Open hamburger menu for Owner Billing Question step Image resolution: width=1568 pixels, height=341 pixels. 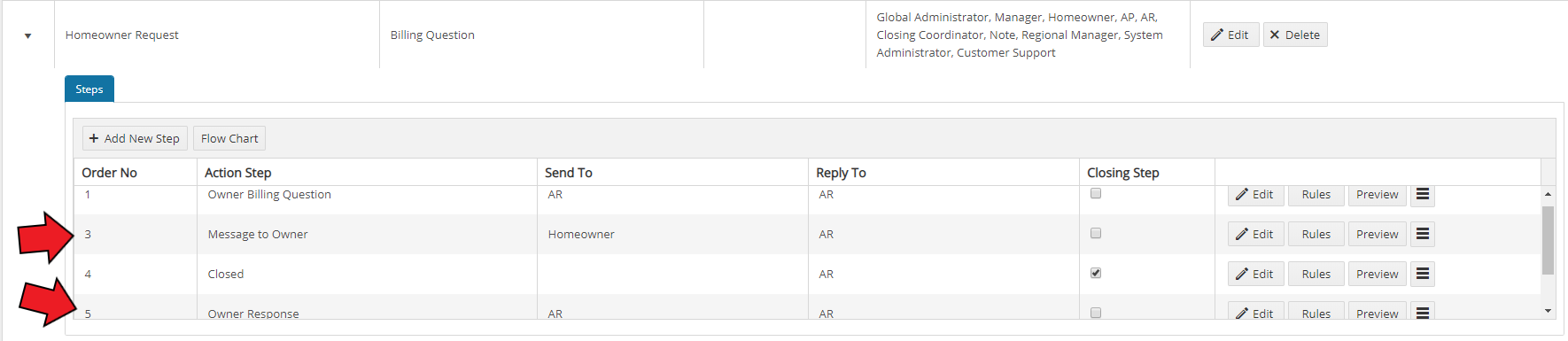point(1422,195)
